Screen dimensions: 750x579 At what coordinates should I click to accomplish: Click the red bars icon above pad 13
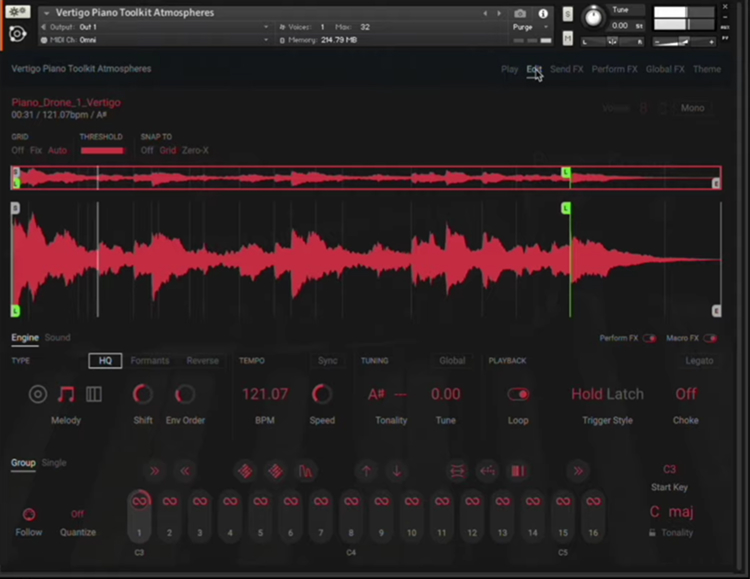(518, 471)
